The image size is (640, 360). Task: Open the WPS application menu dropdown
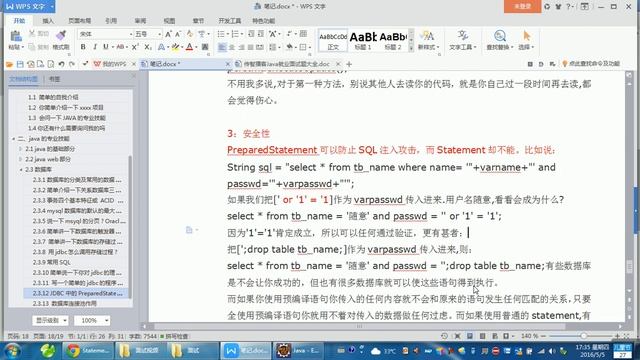52,7
